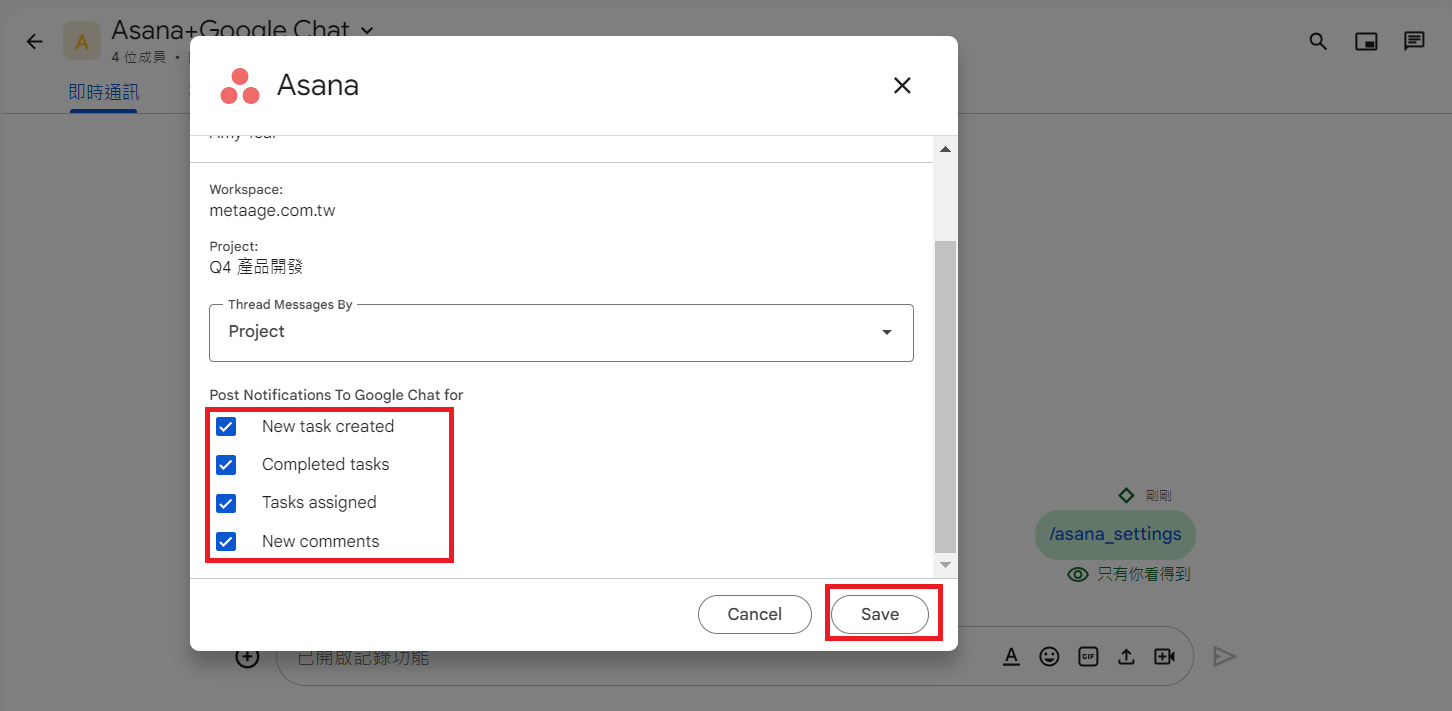Open the Thread Messages By dropdown

[x=561, y=332]
